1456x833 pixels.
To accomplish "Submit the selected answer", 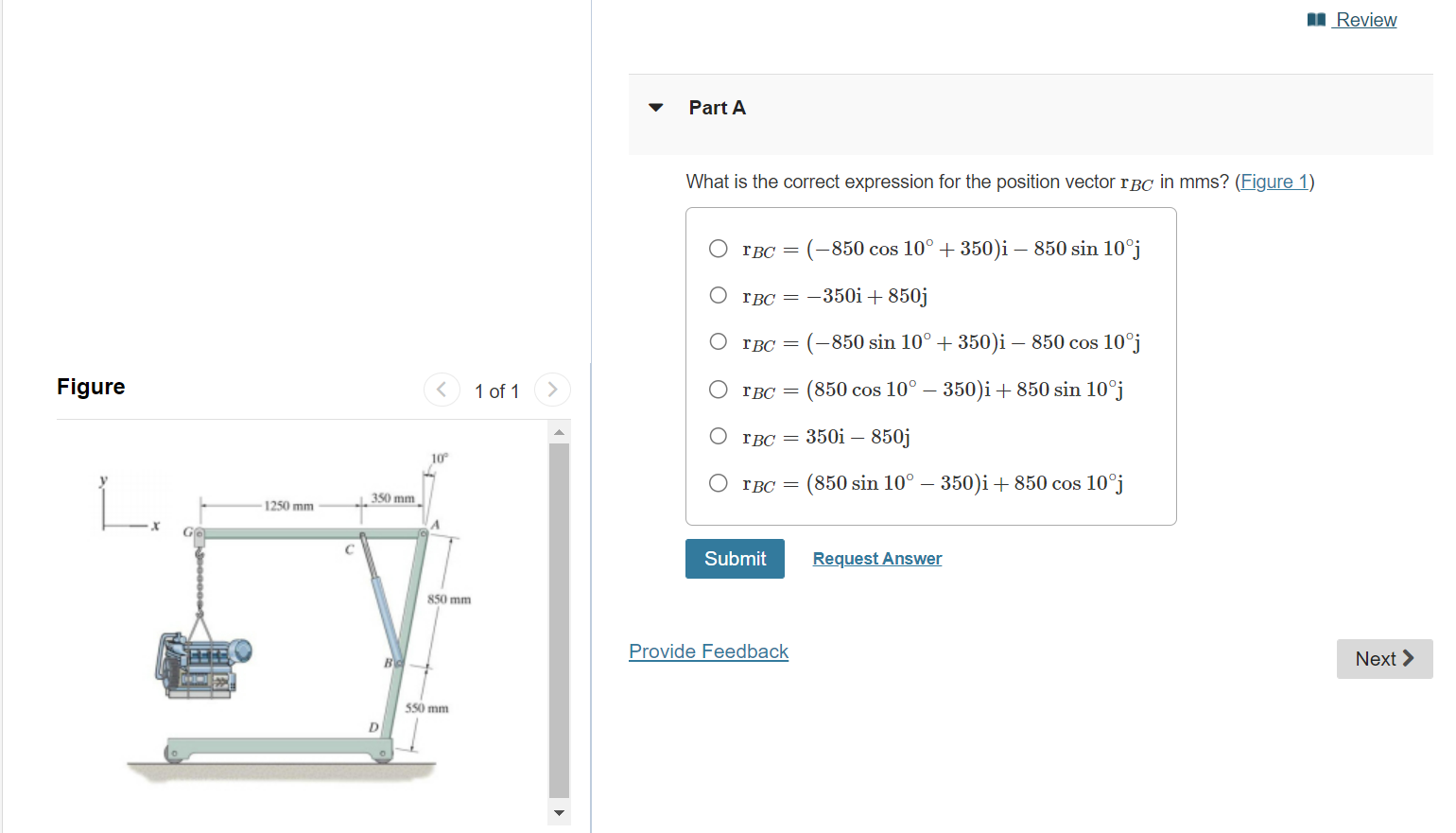I will [735, 558].
